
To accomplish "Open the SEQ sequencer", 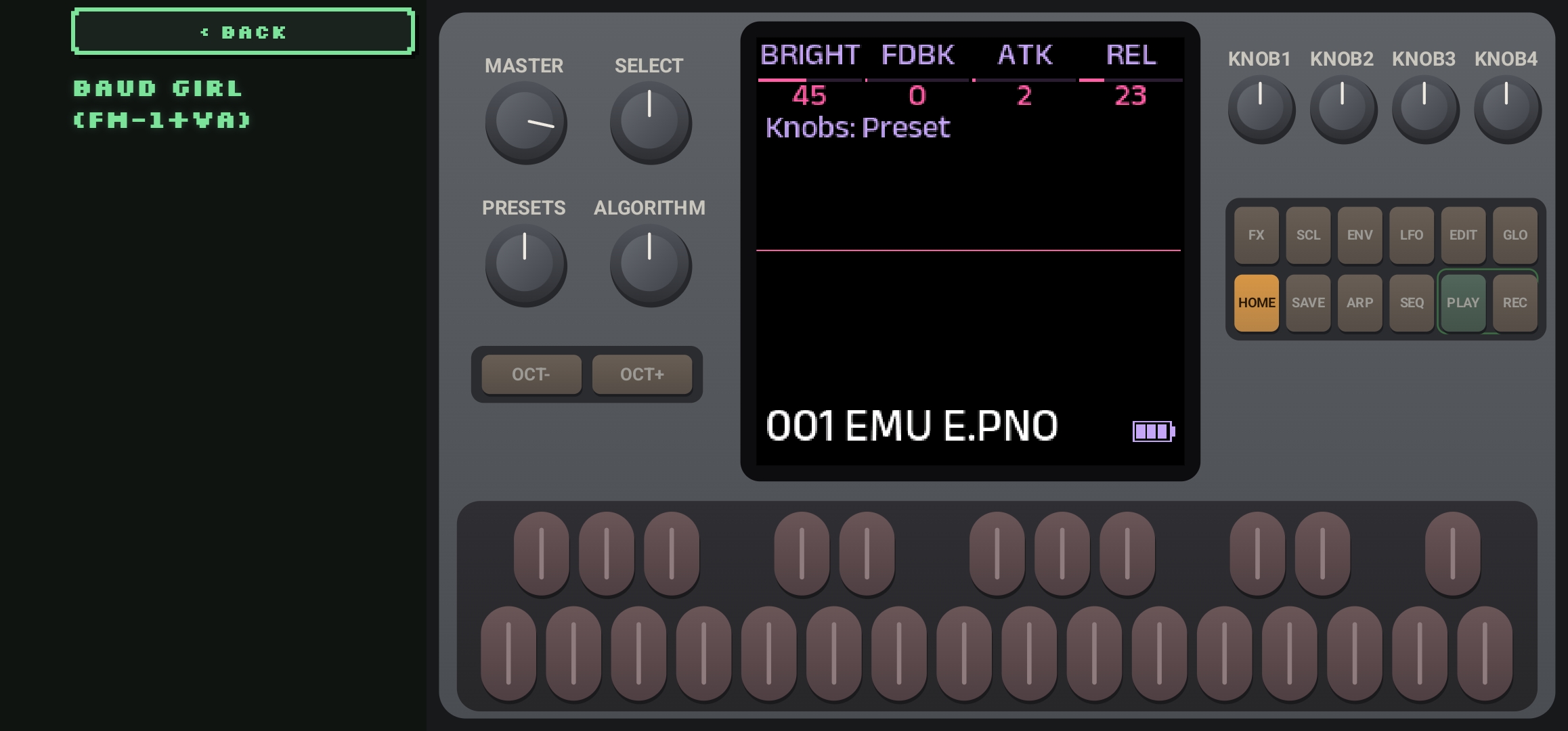I will tap(1412, 303).
